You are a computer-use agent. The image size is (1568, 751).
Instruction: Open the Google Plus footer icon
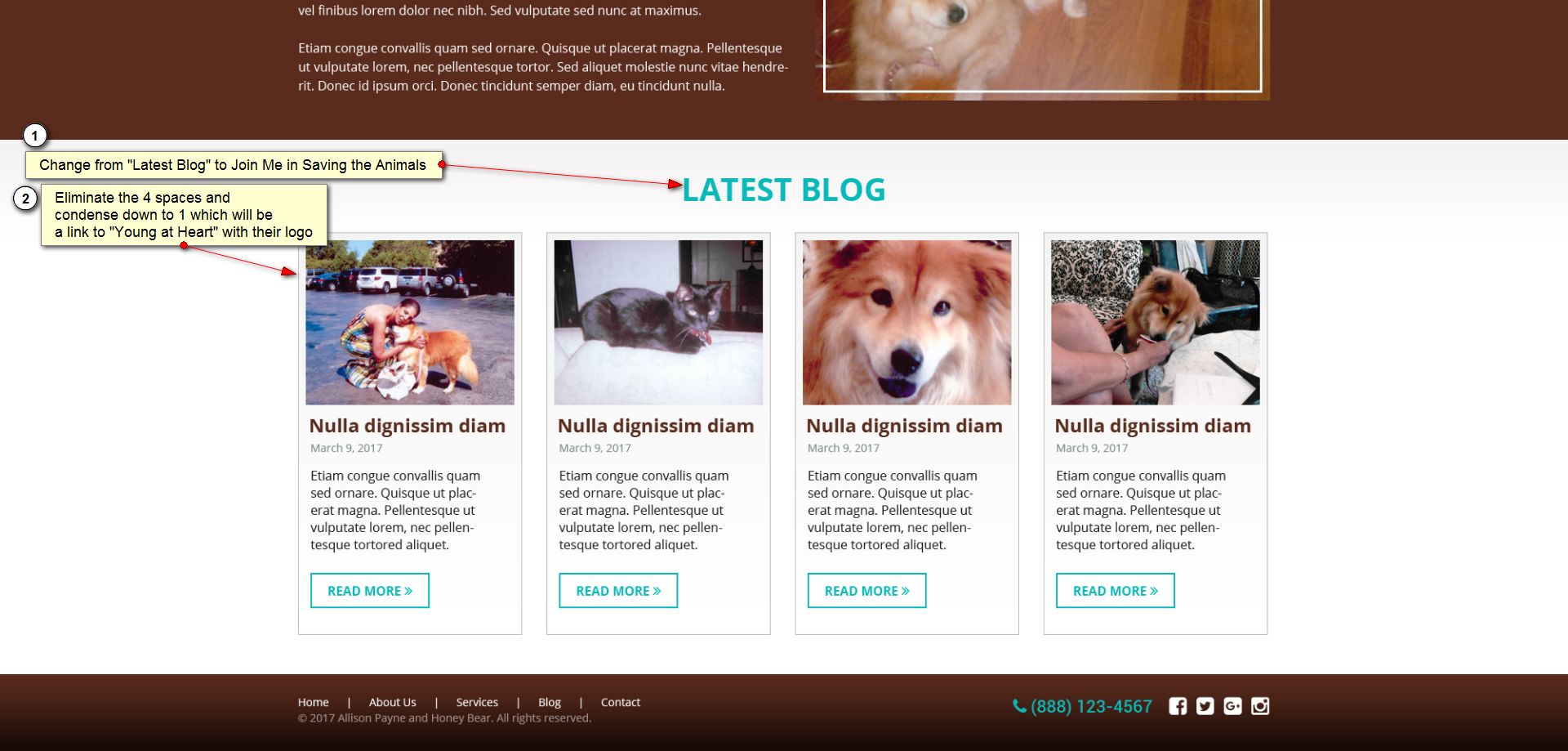(1233, 706)
